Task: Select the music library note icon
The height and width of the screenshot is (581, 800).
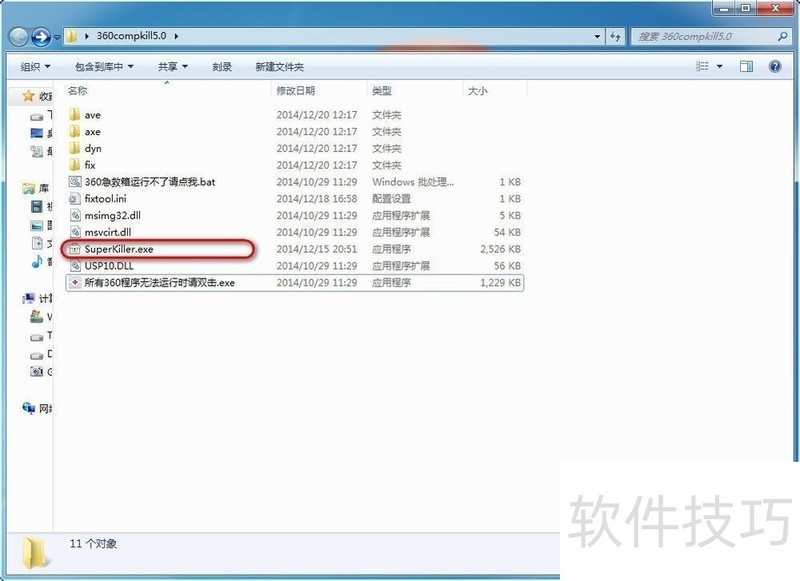Action: 37,262
